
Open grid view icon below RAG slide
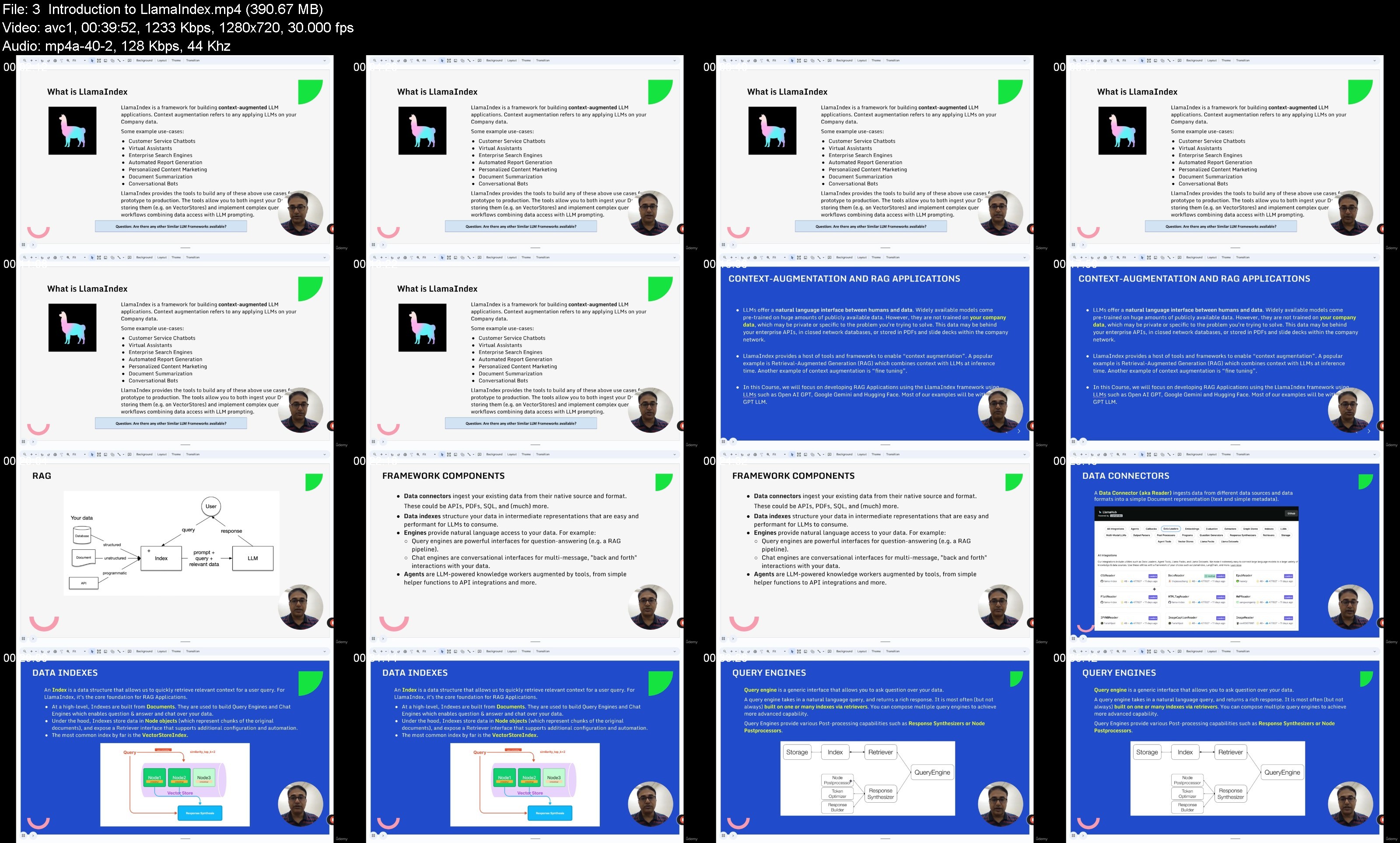(x=24, y=639)
